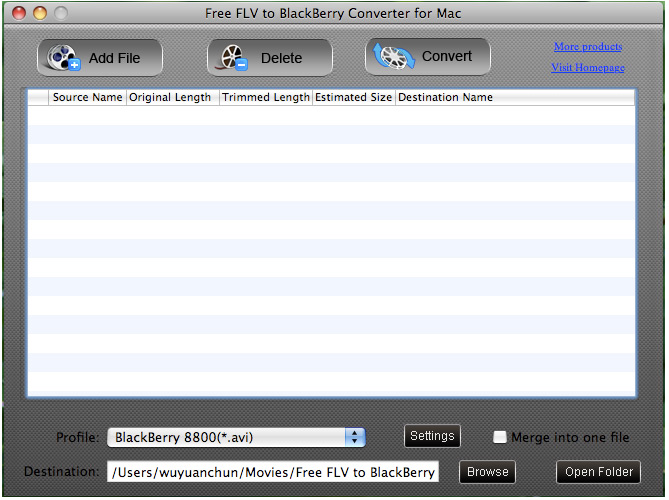The height and width of the screenshot is (500, 669).
Task: Click the Destination Name column header
Action: 445,98
